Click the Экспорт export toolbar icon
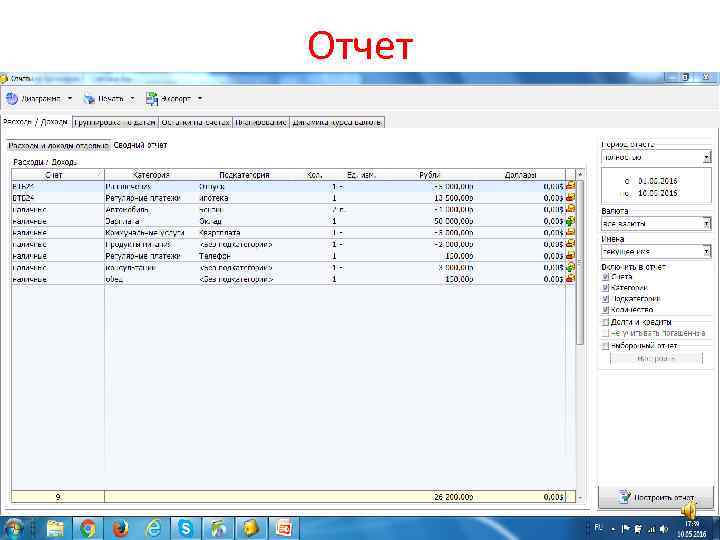 152,98
